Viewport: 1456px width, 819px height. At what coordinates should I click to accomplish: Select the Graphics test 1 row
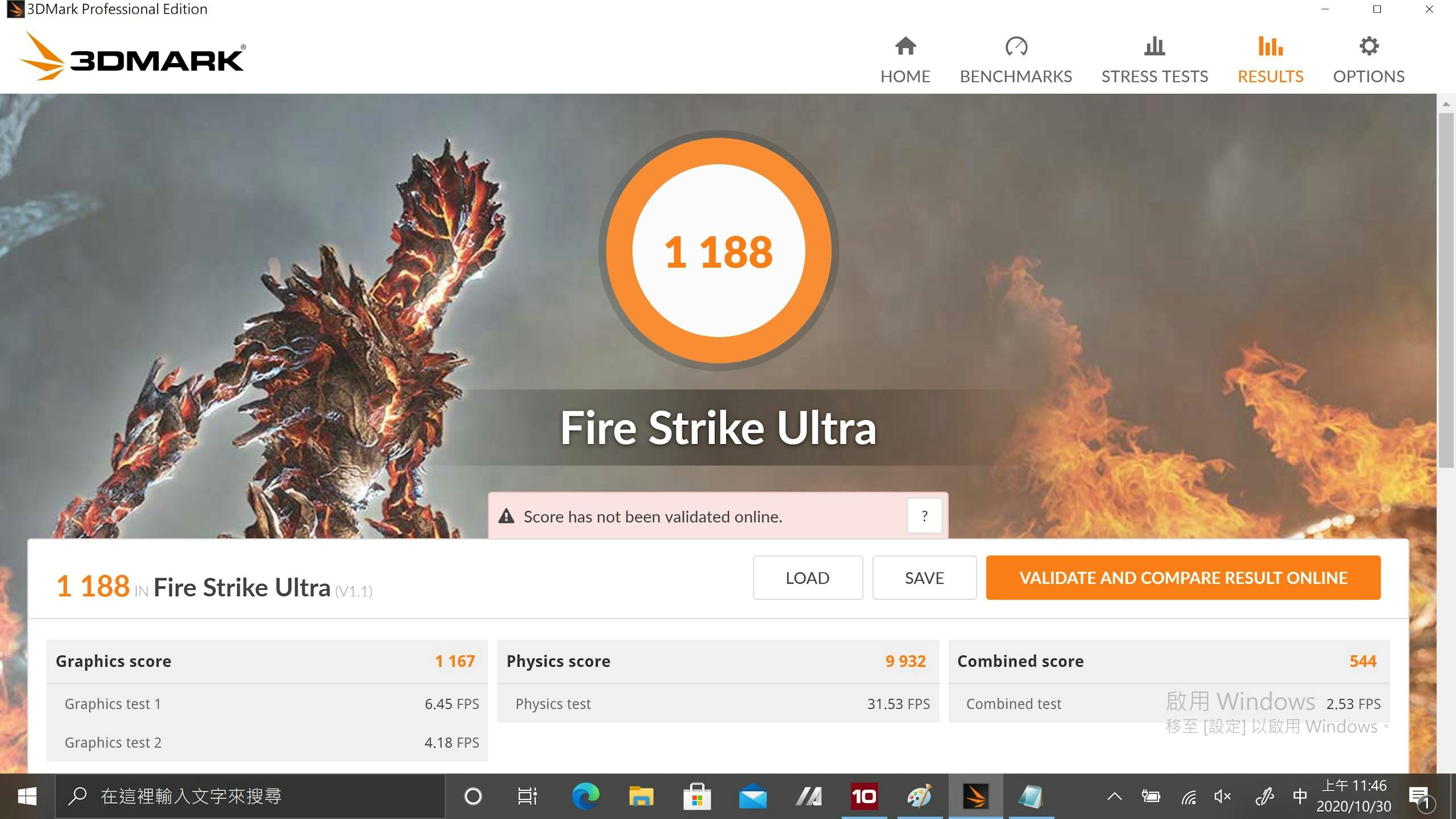pos(267,704)
